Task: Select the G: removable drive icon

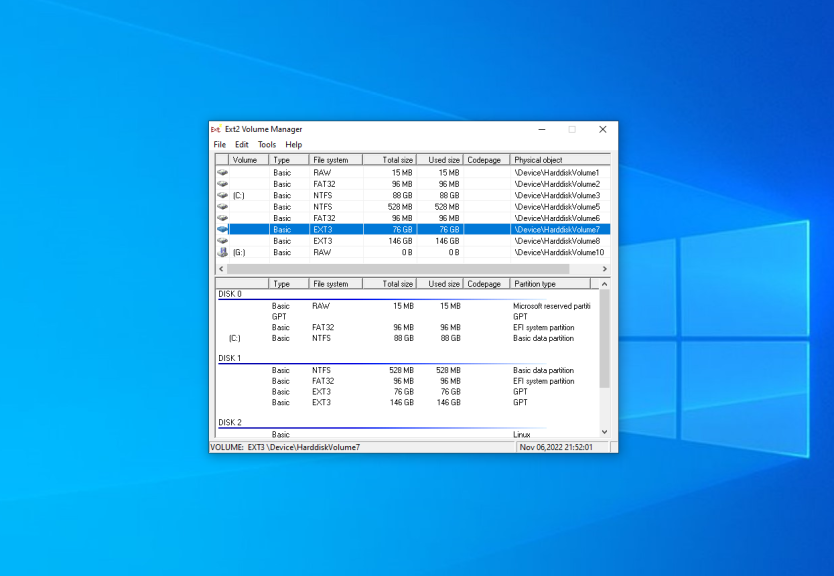Action: point(222,253)
